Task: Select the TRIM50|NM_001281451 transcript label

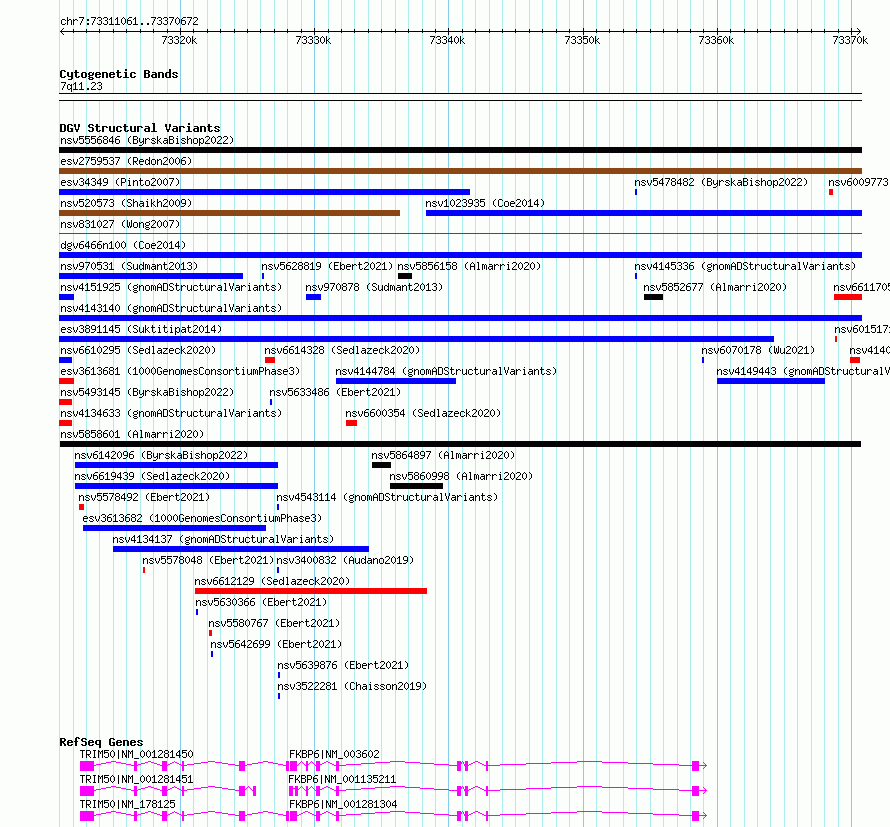Action: [136, 779]
